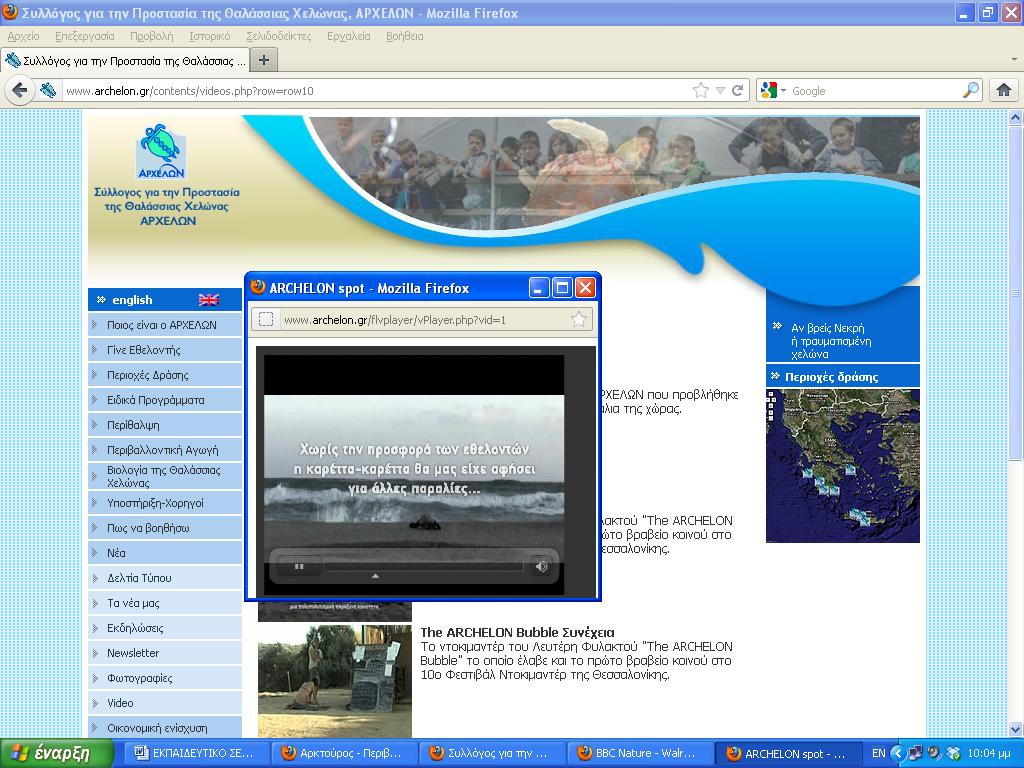1024x768 pixels.
Task: Open the Περιοχές δράσης heading on right
Action: (831, 377)
